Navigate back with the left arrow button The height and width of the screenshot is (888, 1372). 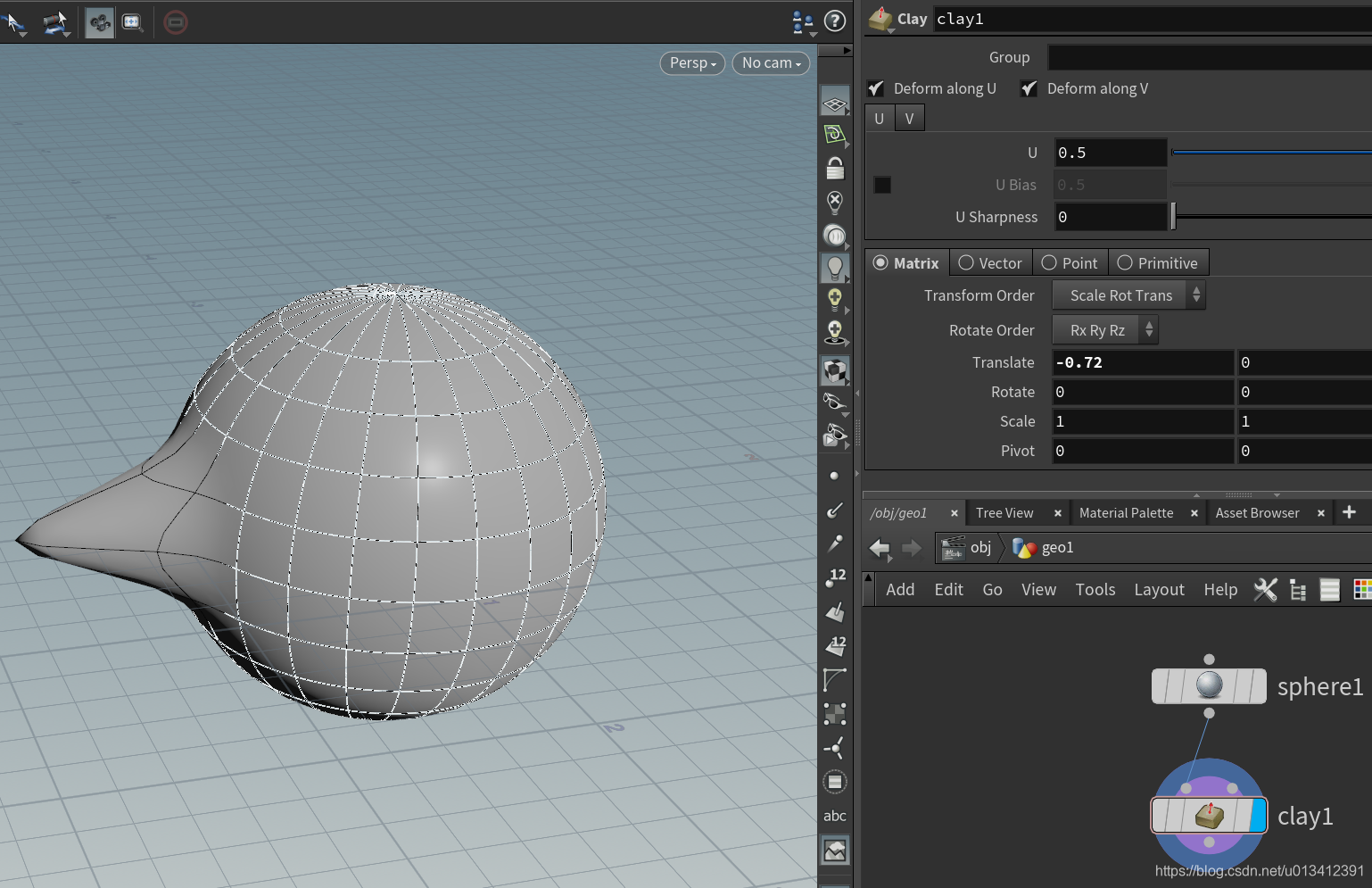[880, 547]
